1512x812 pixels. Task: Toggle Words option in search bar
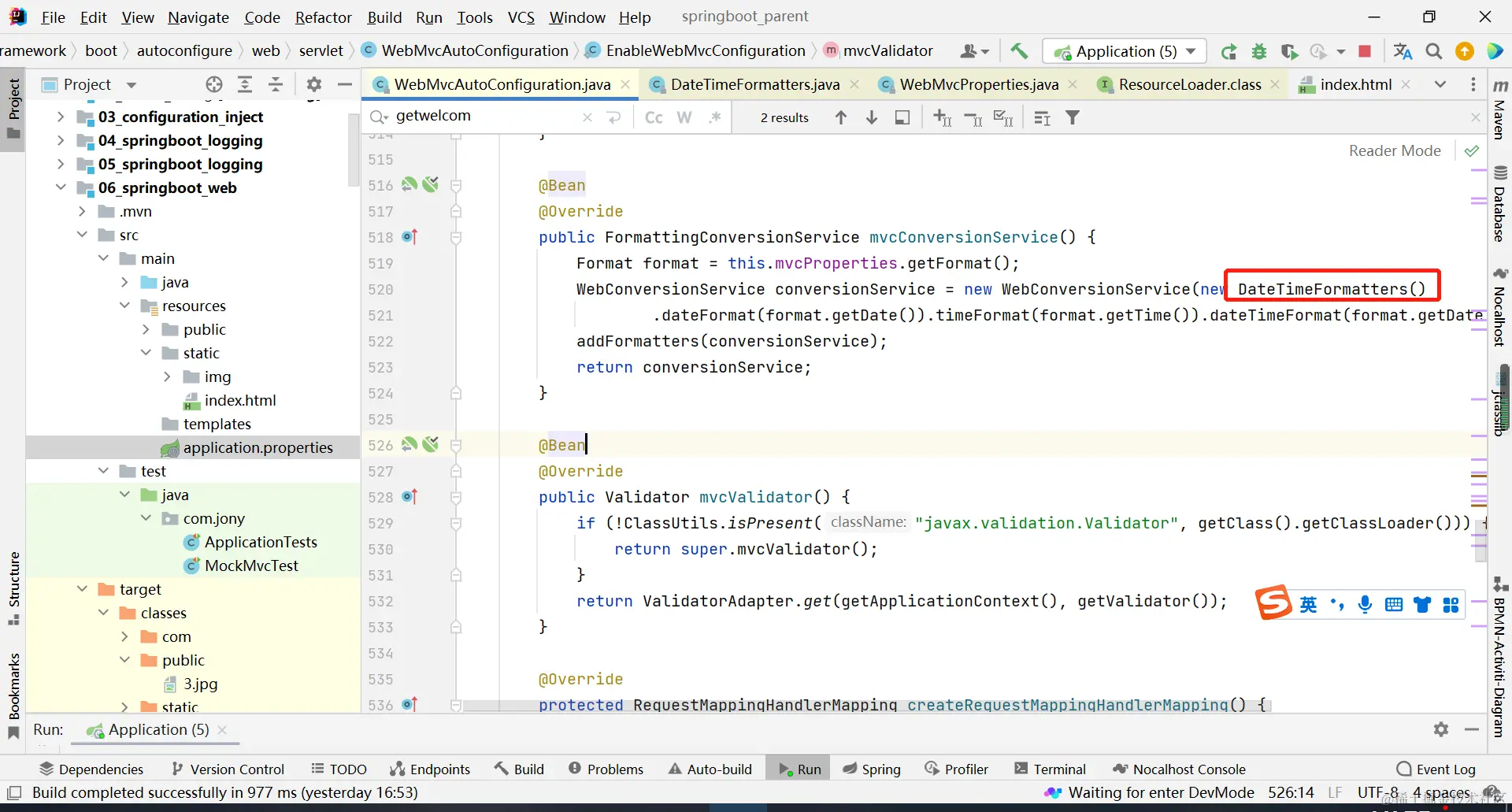click(684, 117)
